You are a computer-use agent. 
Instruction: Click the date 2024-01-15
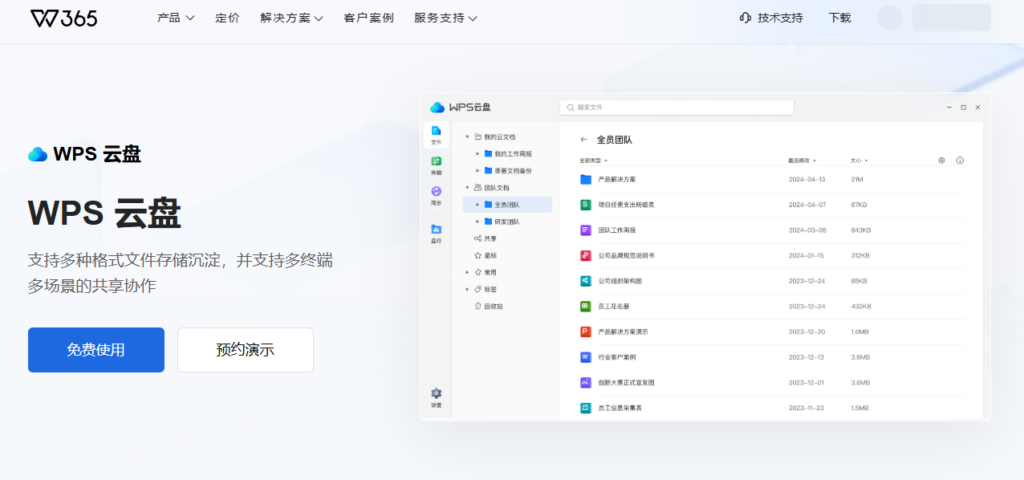tap(807, 255)
